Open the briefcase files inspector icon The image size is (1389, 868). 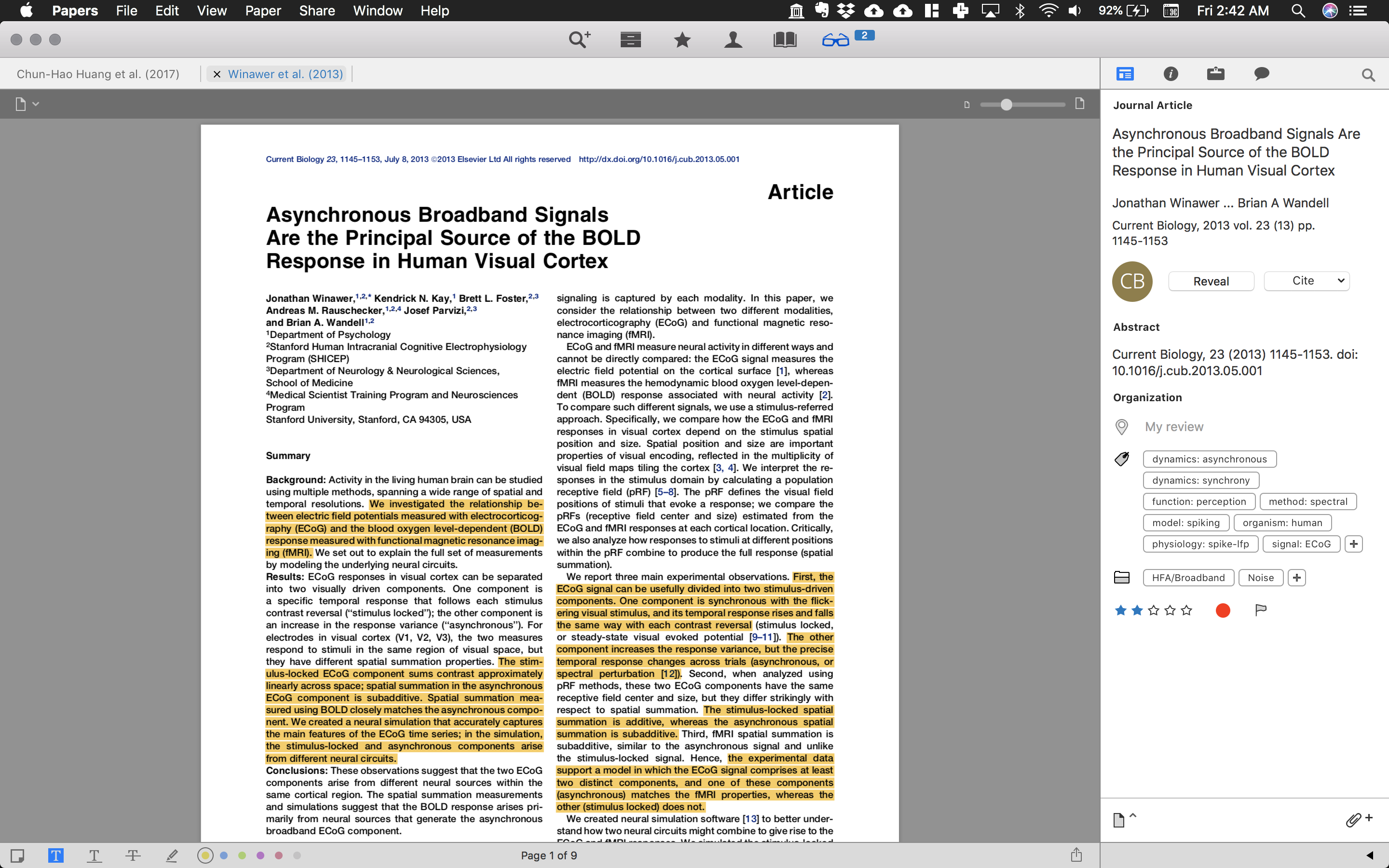point(1216,73)
